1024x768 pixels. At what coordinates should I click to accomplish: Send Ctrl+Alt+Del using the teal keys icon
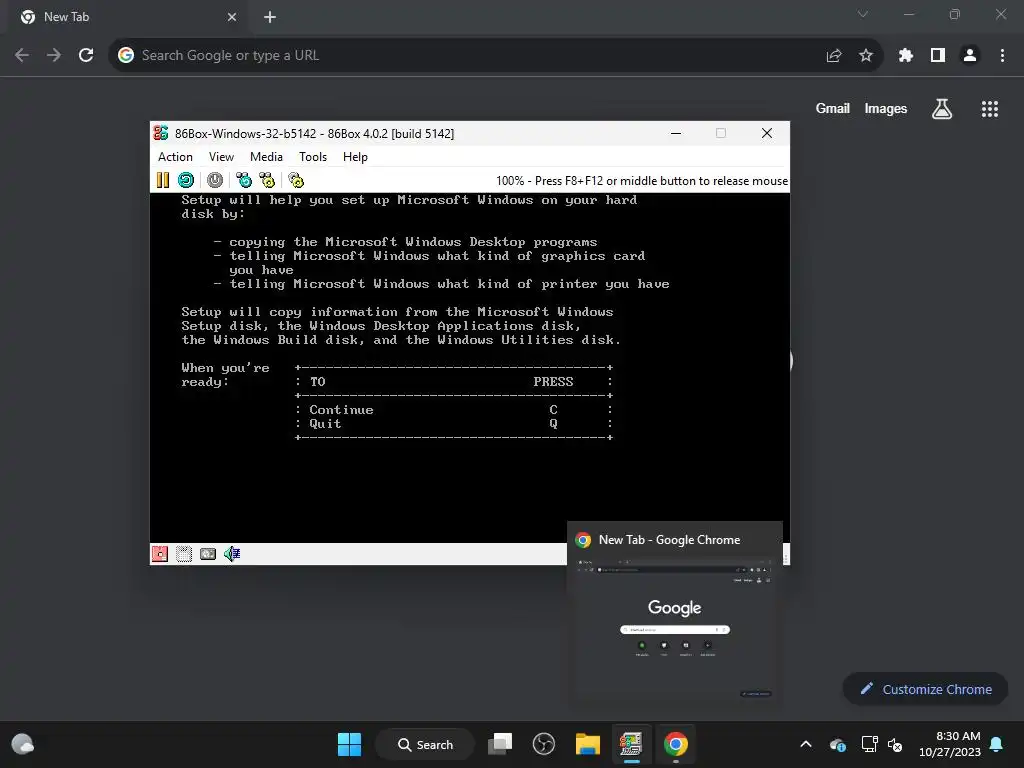click(244, 180)
